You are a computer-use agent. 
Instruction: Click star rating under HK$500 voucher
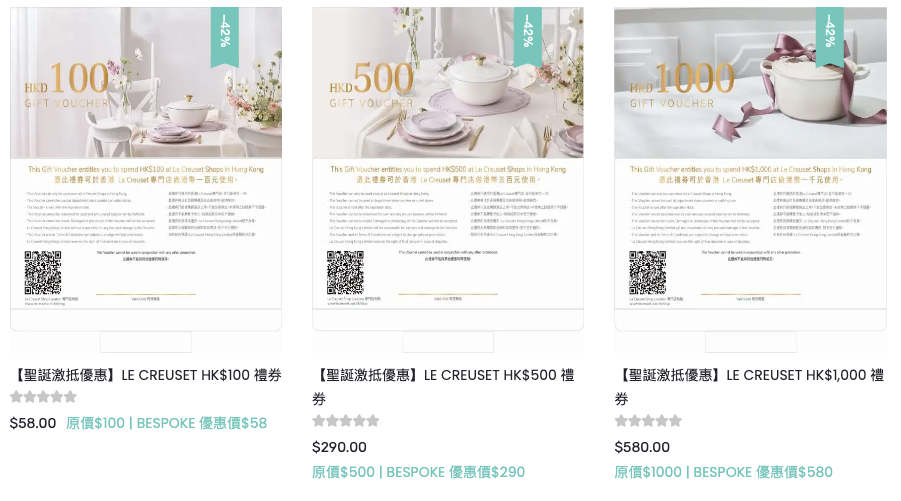pyautogui.click(x=345, y=421)
